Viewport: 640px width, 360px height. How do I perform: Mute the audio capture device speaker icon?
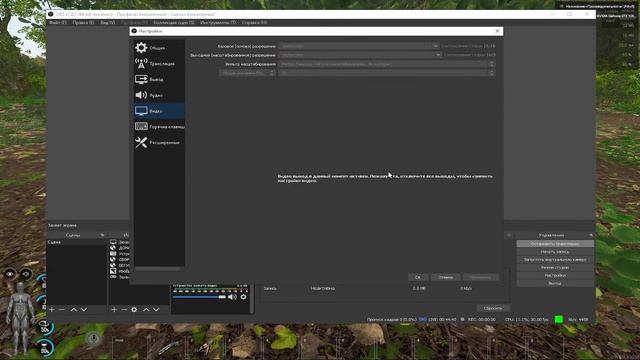pyautogui.click(x=232, y=297)
